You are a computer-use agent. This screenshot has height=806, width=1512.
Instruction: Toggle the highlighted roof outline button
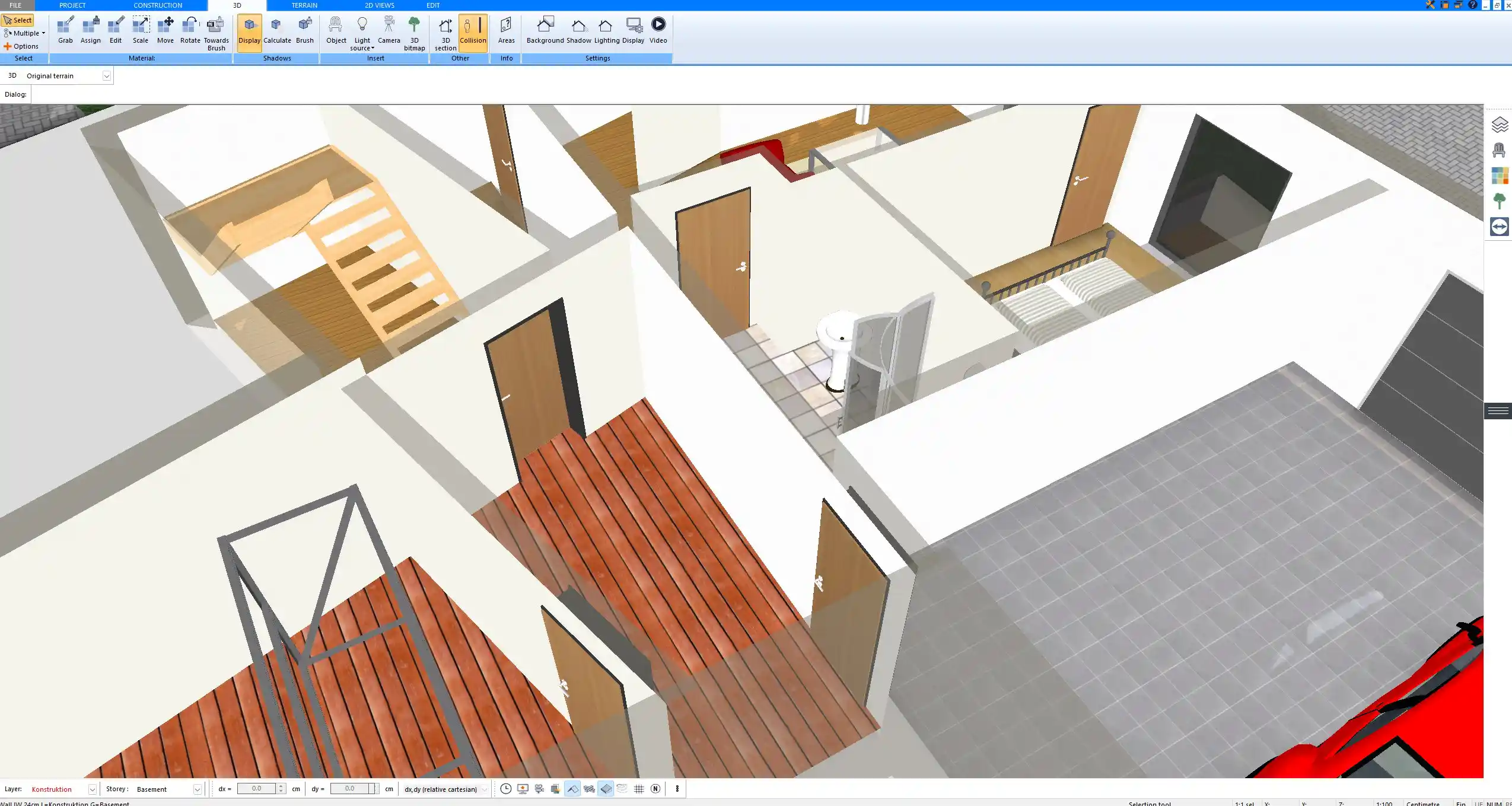(572, 789)
